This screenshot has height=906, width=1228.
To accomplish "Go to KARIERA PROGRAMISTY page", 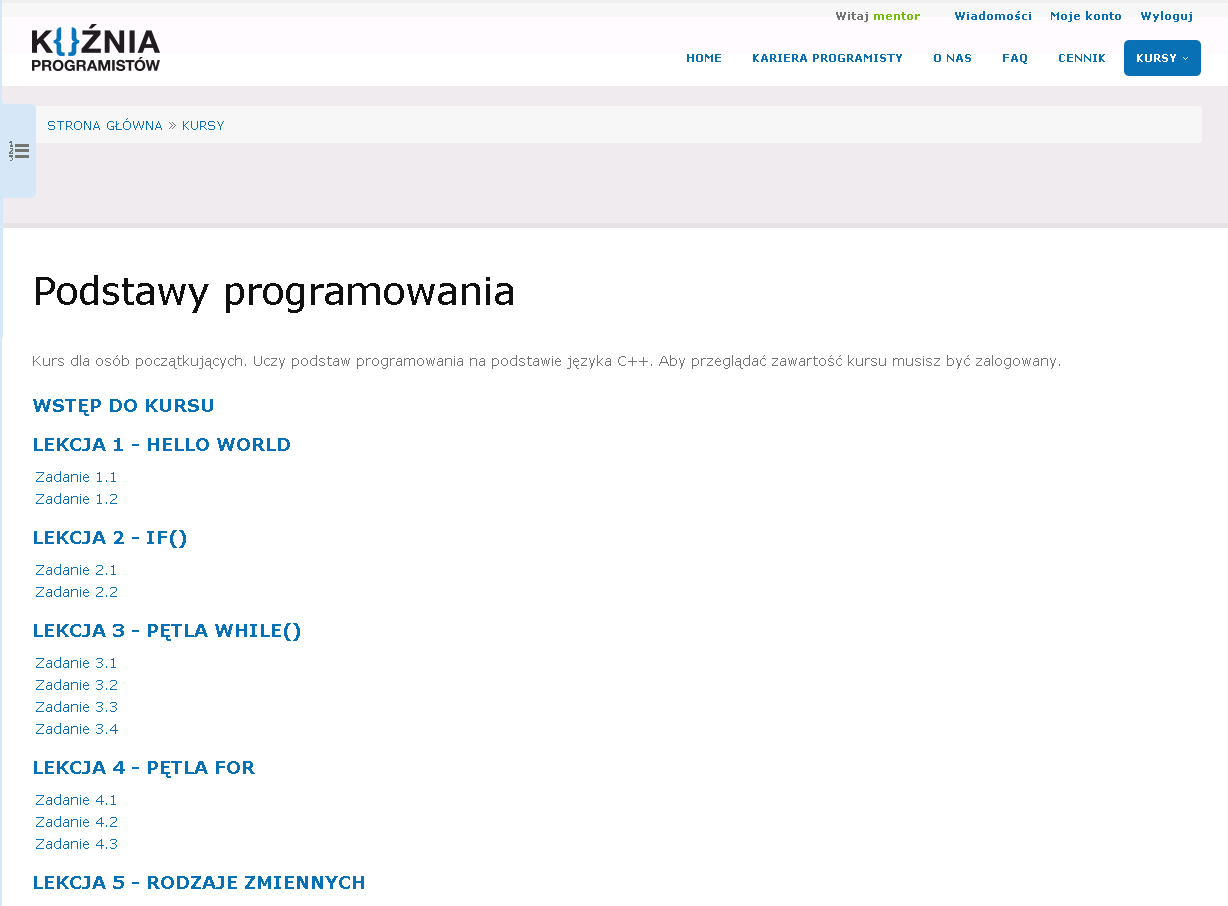I will [827, 58].
